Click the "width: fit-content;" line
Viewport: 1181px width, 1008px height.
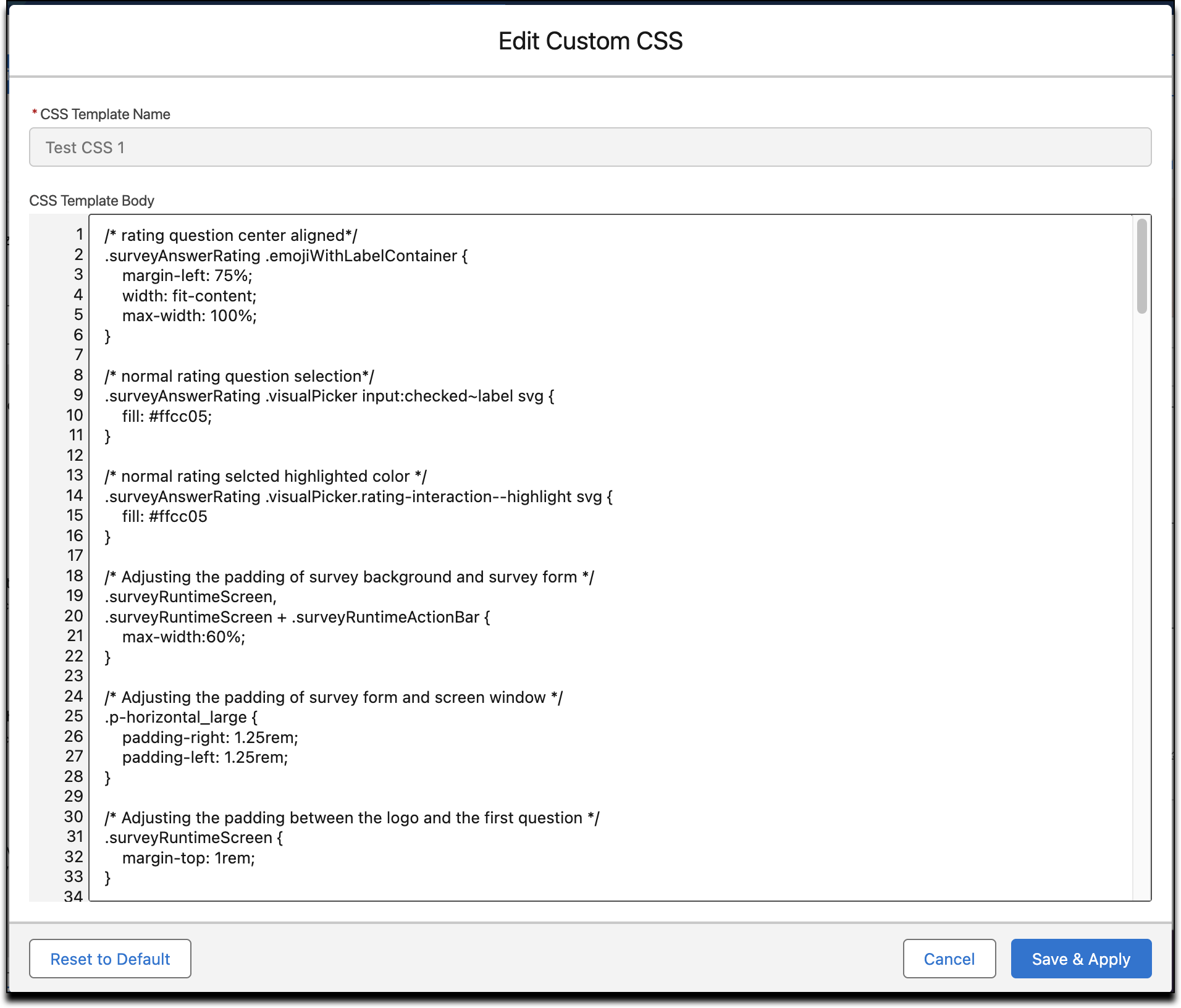click(x=189, y=296)
